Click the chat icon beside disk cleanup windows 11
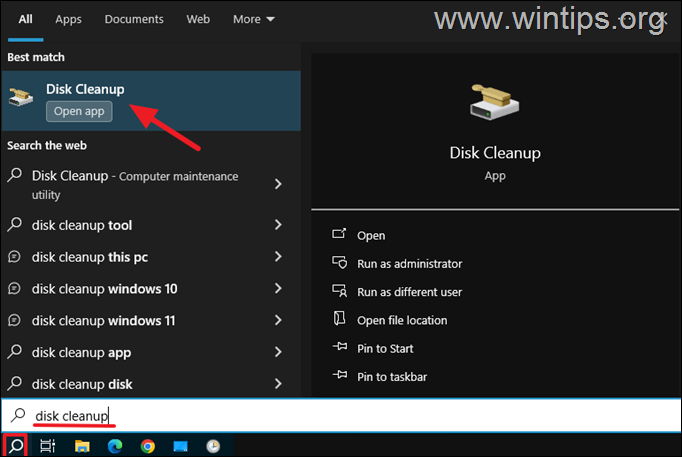Screen dimensions: 682x457 click(14, 320)
